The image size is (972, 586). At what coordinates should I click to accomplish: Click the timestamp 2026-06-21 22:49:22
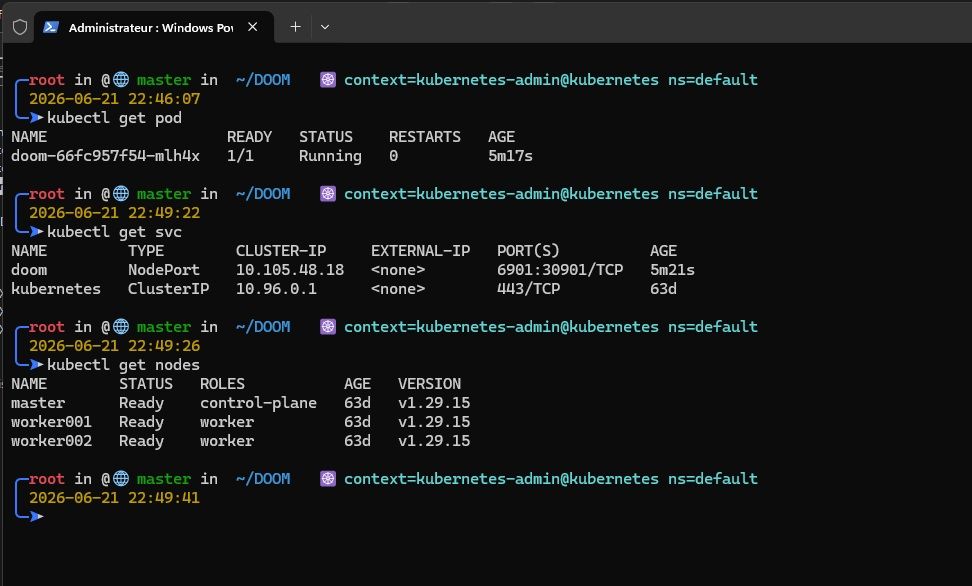pyautogui.click(x=115, y=213)
